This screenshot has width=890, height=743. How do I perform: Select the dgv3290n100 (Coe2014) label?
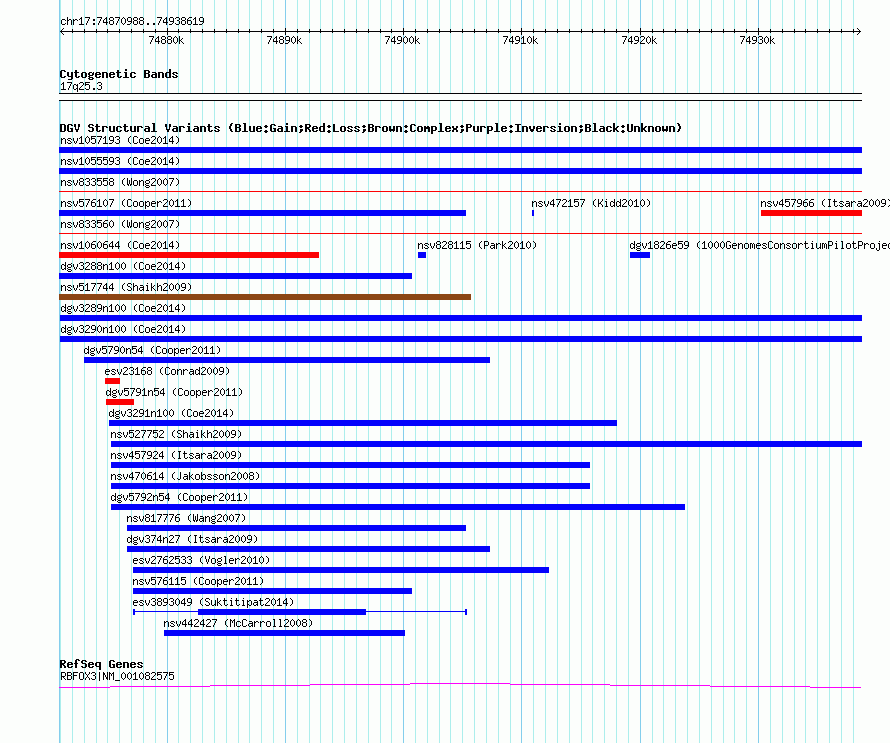[x=123, y=329]
